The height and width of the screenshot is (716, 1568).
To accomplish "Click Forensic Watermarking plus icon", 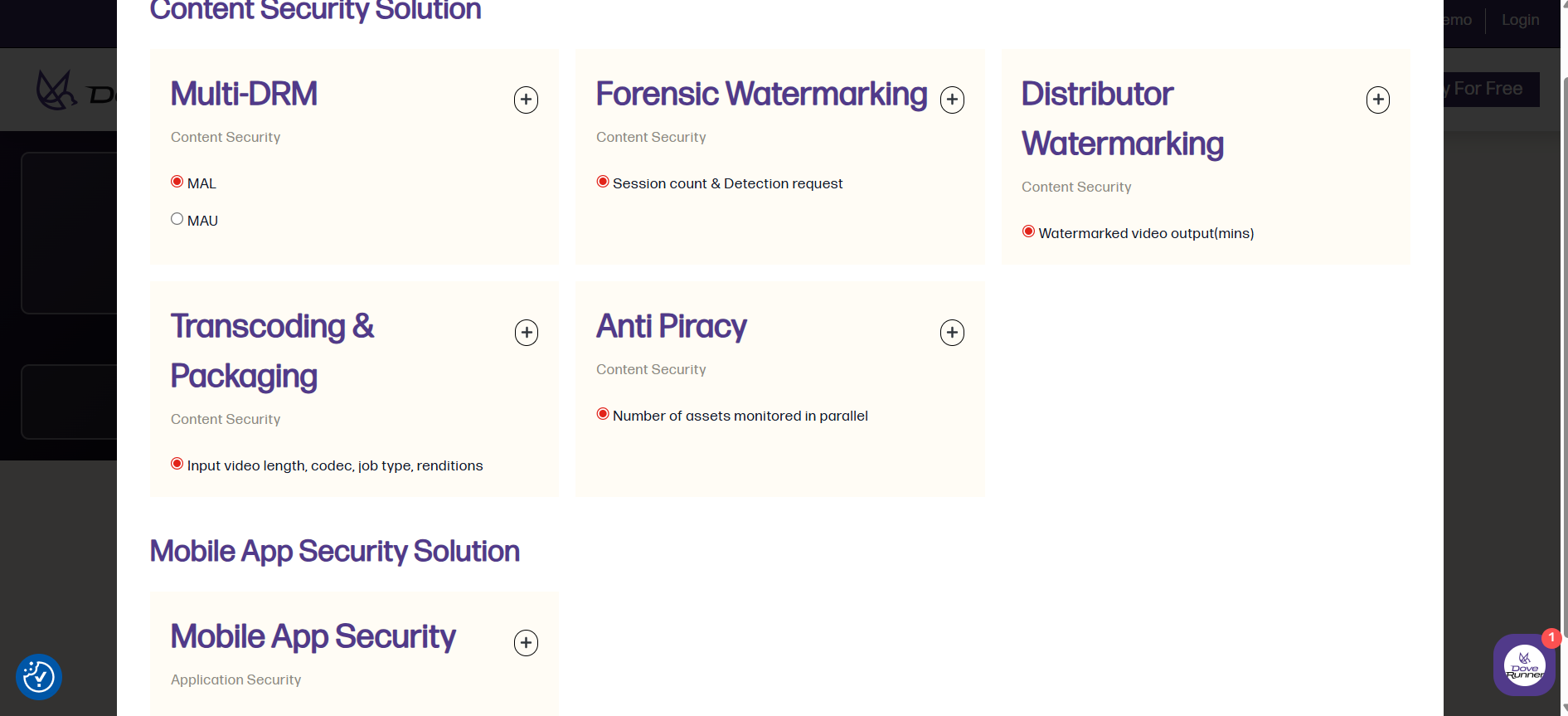I will point(952,100).
